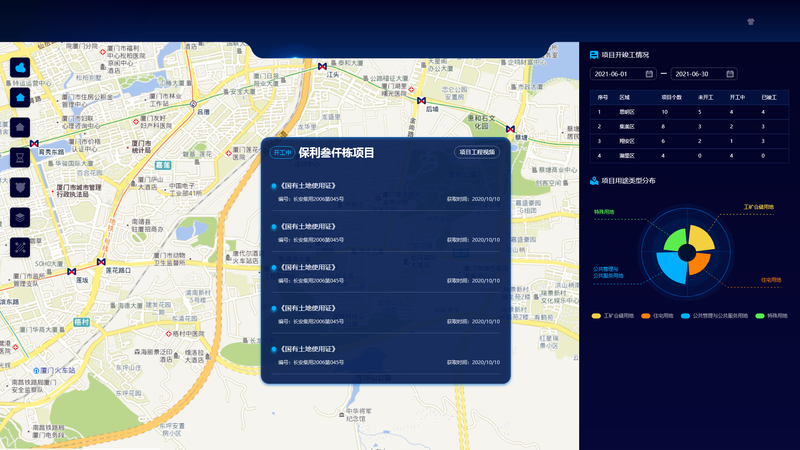This screenshot has height=450, width=800.
Task: Click the 区域 column header
Action: pos(624,97)
